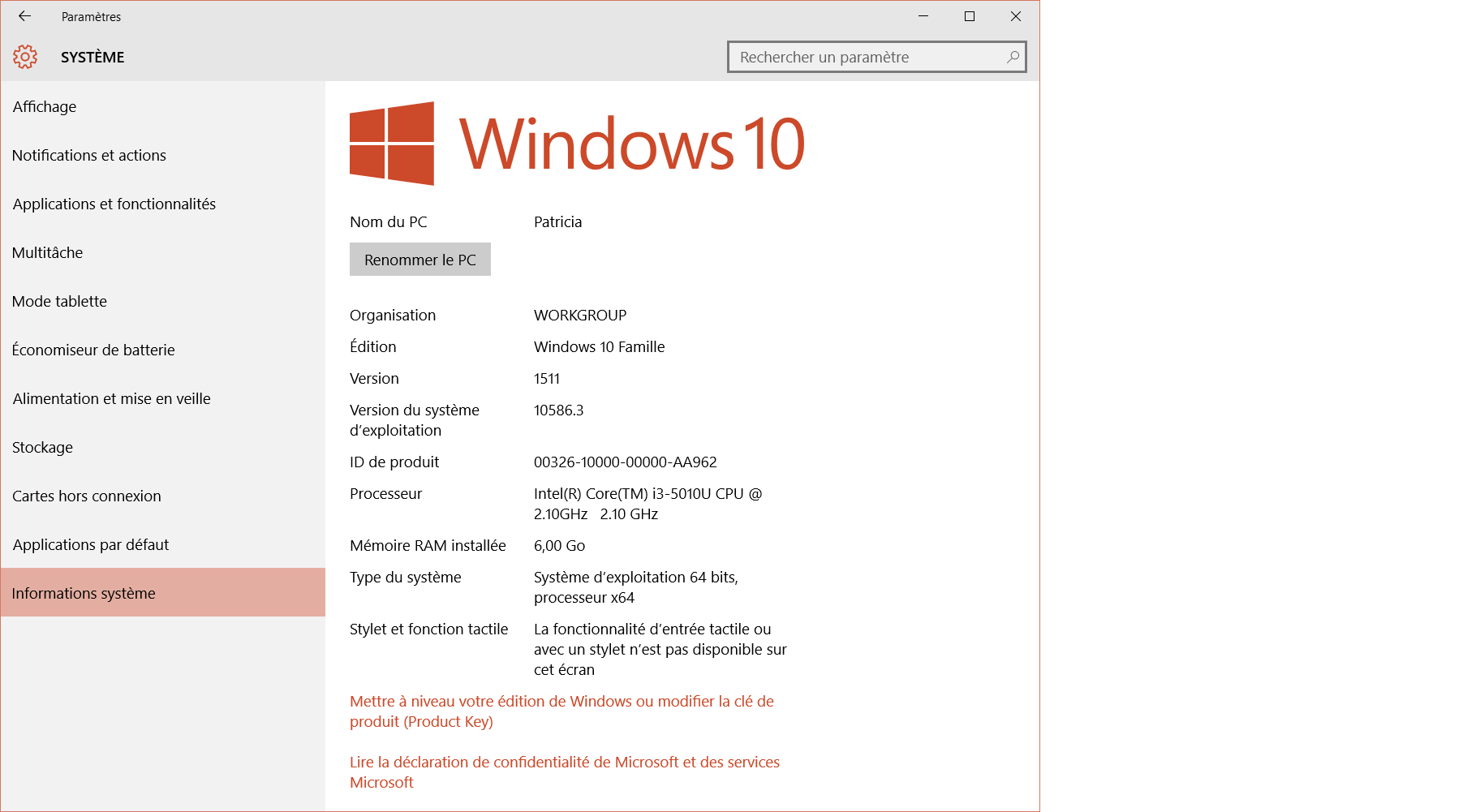Click the Settings gear icon next to SYSTÈME
Image resolution: width=1480 pixels, height=812 pixels.
[25, 57]
